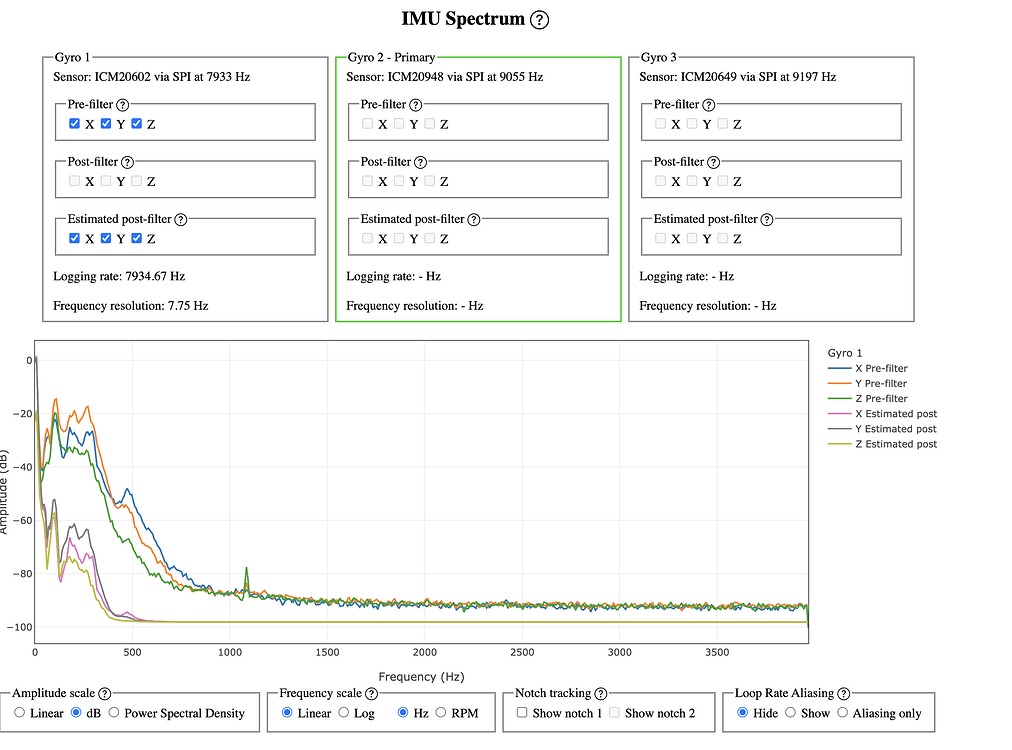
Task: Click Amplitude scale help icon
Action: (105, 694)
